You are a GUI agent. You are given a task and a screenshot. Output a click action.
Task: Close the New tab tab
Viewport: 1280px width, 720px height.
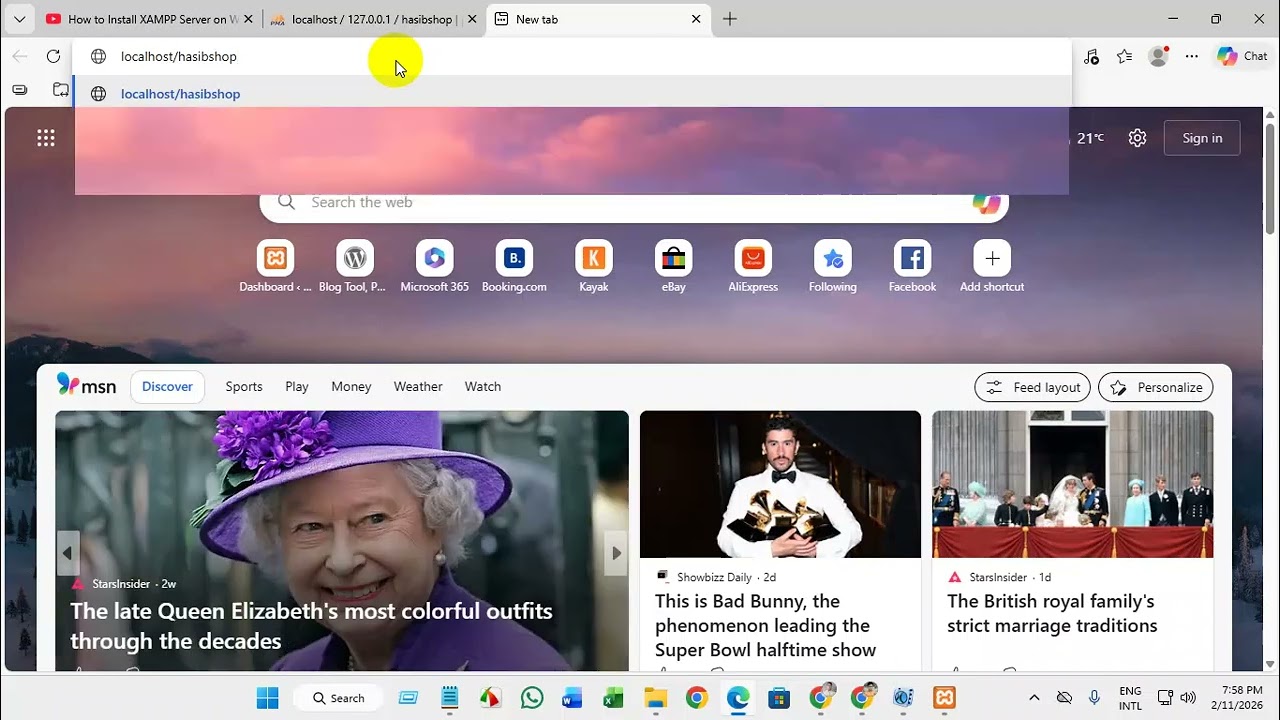696,19
